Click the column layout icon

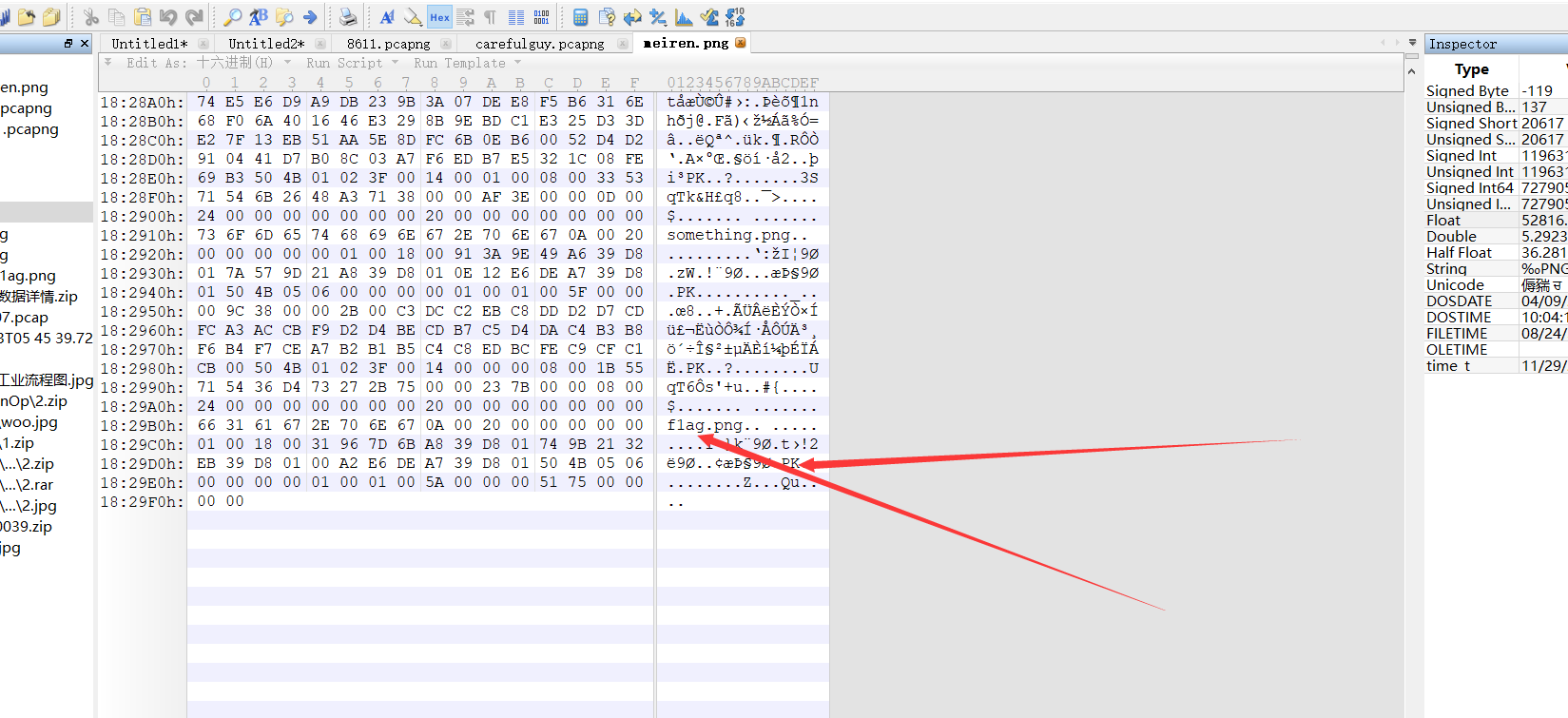516,17
